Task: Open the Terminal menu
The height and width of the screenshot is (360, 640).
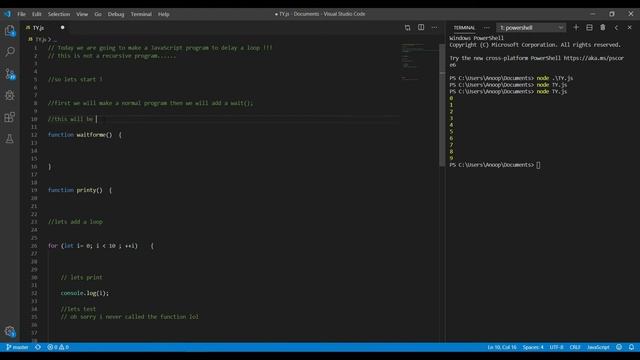Action: [141, 14]
